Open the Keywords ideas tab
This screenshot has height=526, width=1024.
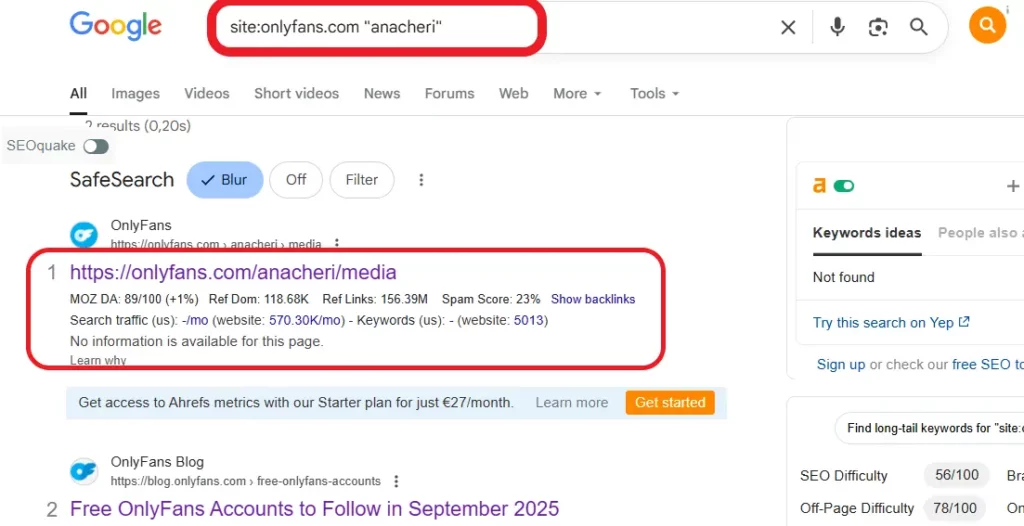click(x=867, y=233)
